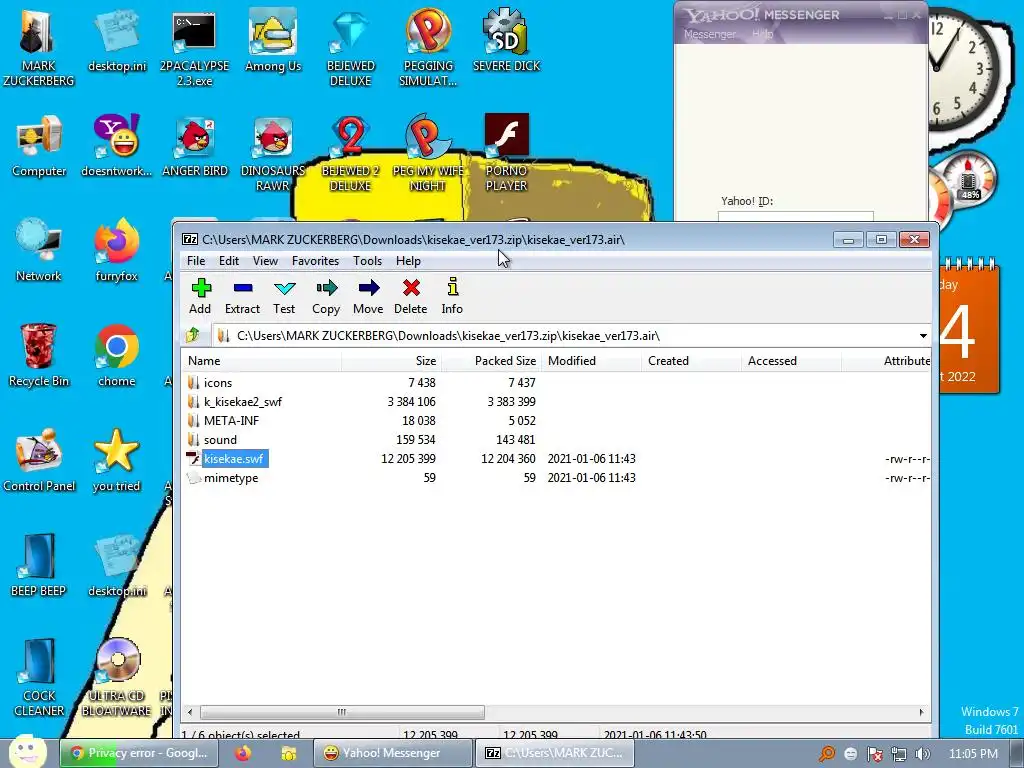Click the Extract toolbar icon
Screen dimensions: 1024x768
[x=242, y=295]
